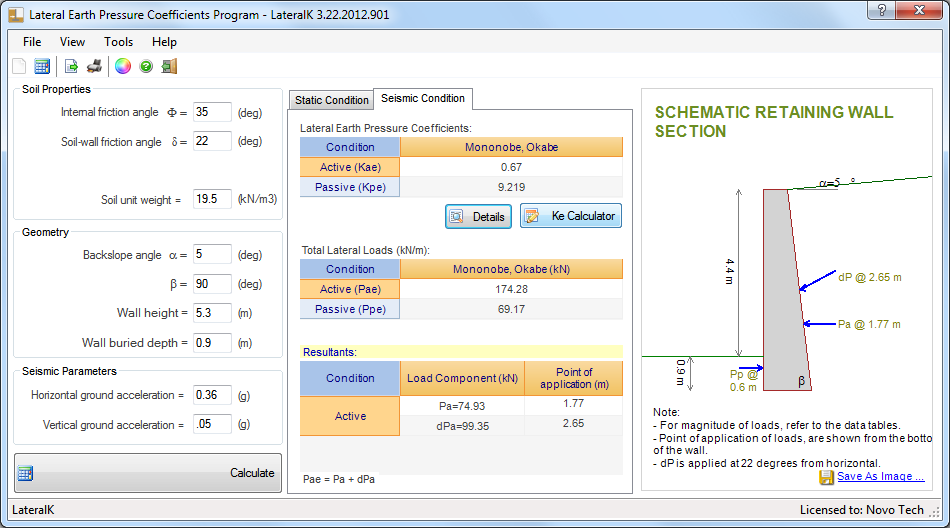Screen dimensions: 950x528
Task: Select the Seismic Condition tab
Action: [423, 98]
